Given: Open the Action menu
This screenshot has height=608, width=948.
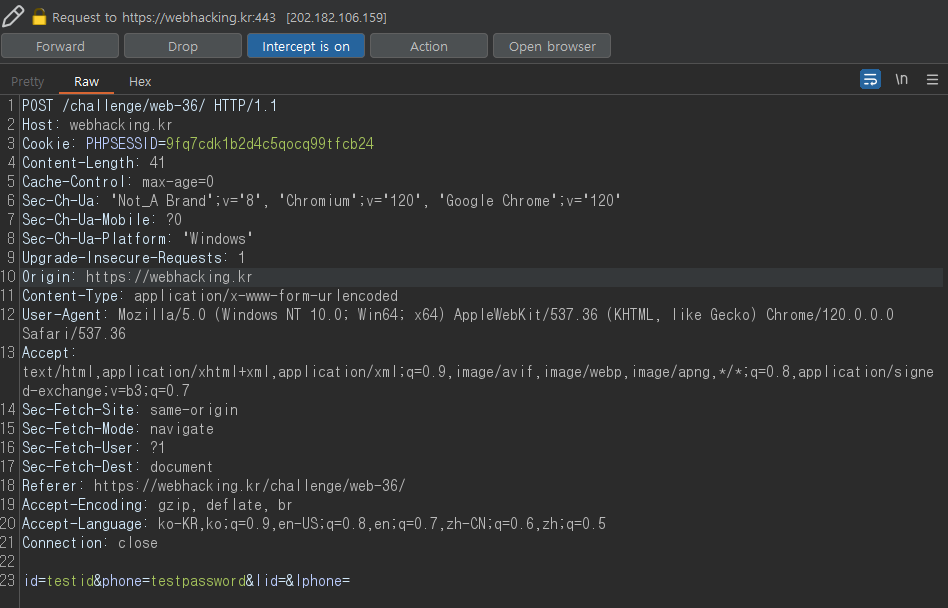Looking at the screenshot, I should click(x=429, y=46).
